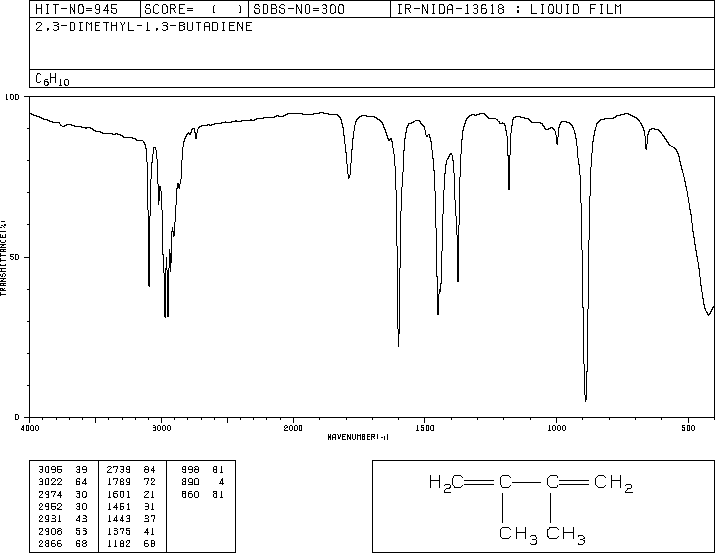Click transmittance 72 beside 1789
Screen dimensions: 715x553
[x=150, y=482]
